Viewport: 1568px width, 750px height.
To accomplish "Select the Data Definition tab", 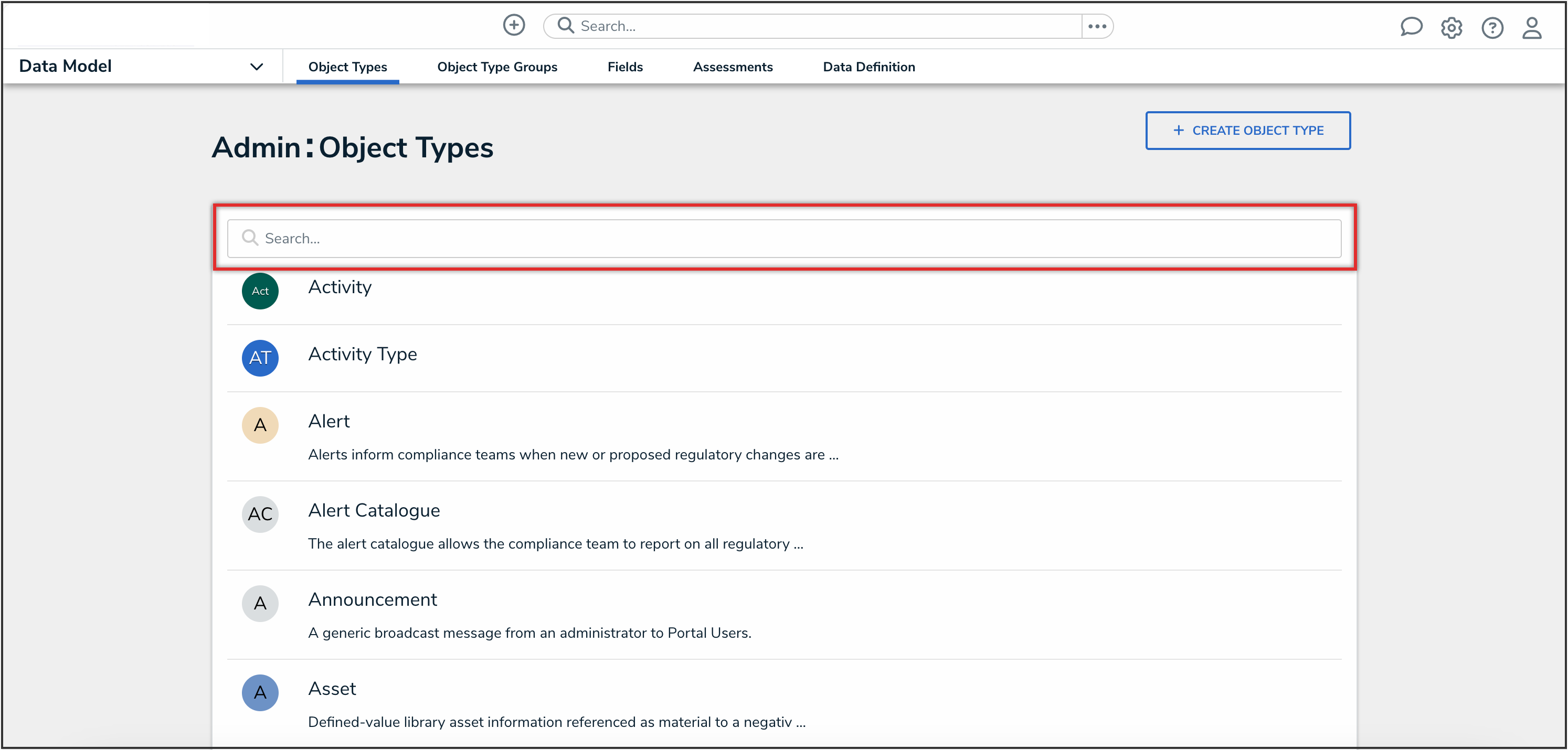I will tap(868, 67).
